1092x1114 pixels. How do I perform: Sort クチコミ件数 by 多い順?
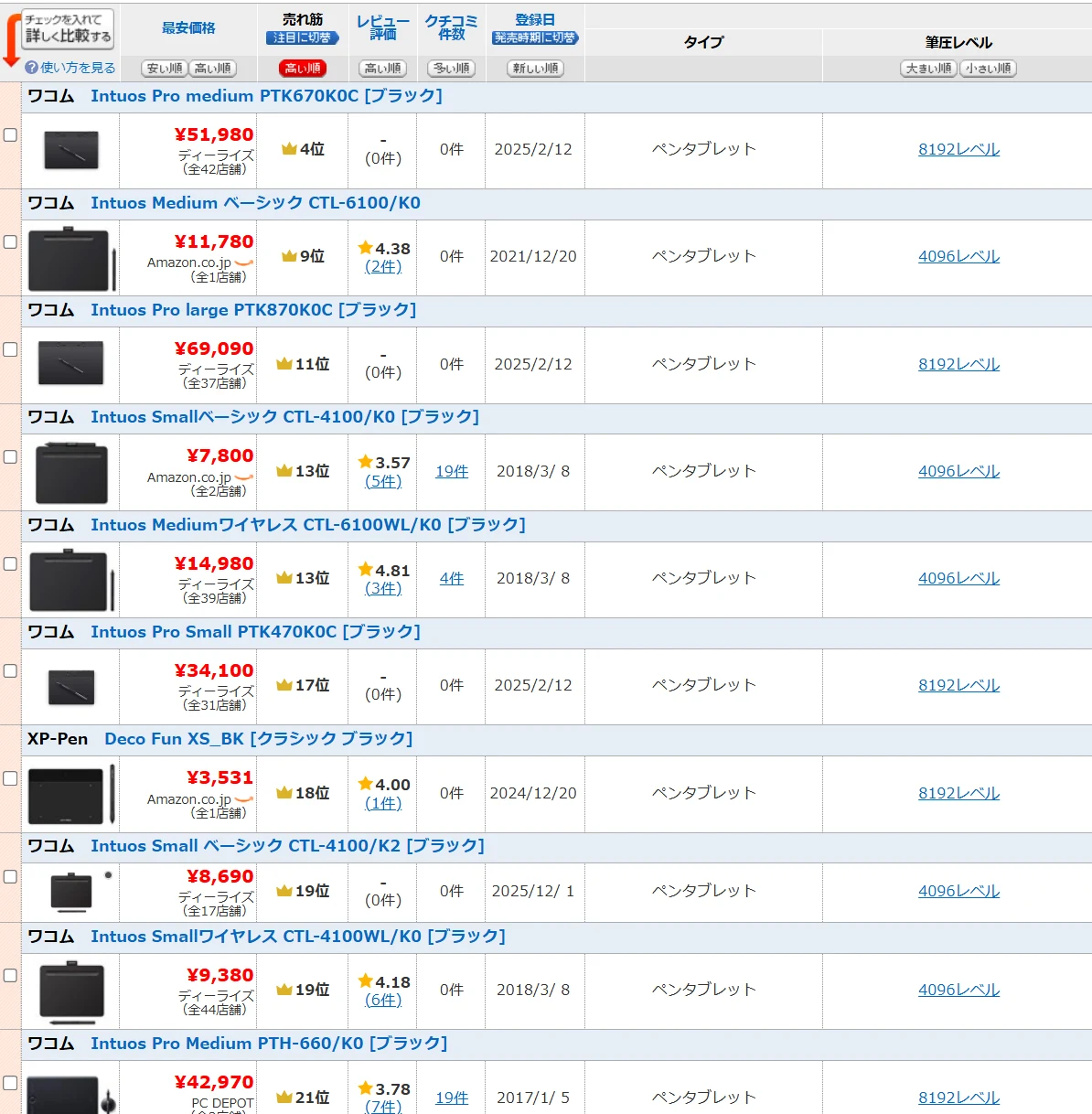click(x=451, y=69)
